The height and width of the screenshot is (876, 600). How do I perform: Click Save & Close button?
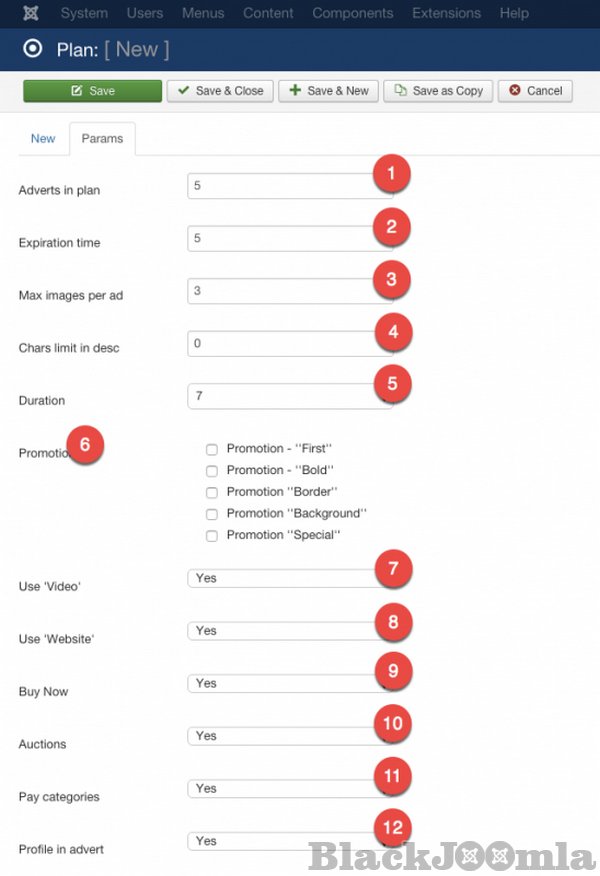[220, 91]
